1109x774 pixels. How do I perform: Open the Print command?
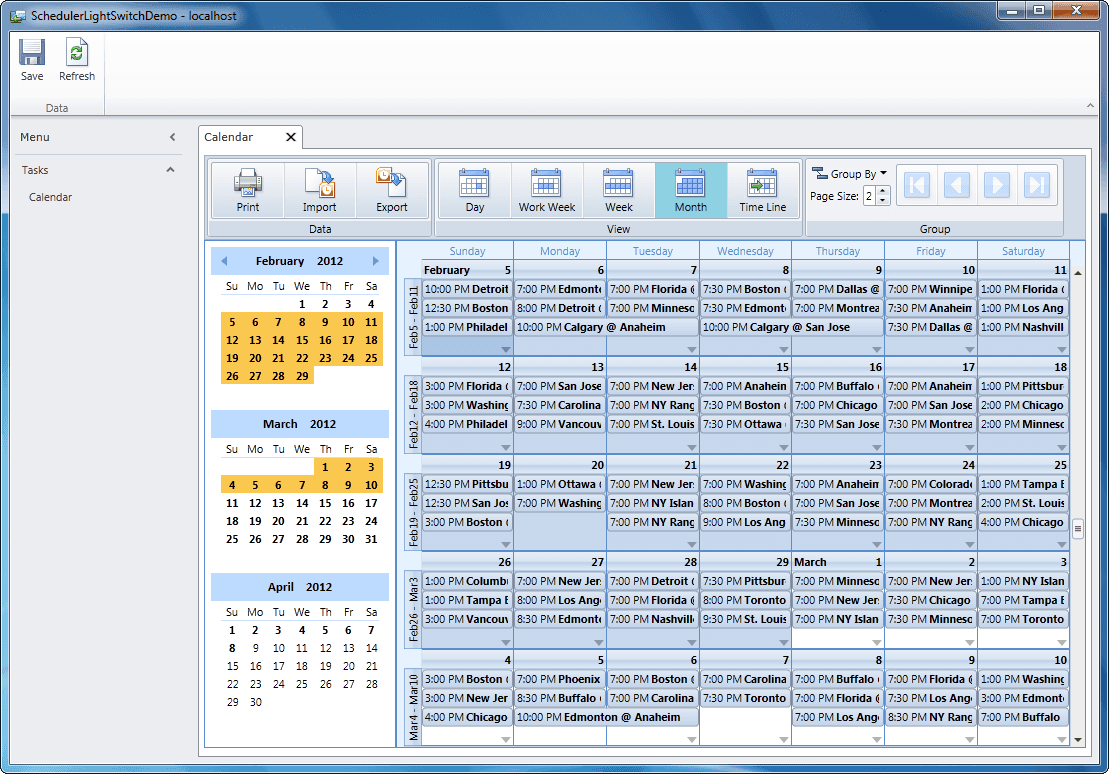(x=248, y=190)
